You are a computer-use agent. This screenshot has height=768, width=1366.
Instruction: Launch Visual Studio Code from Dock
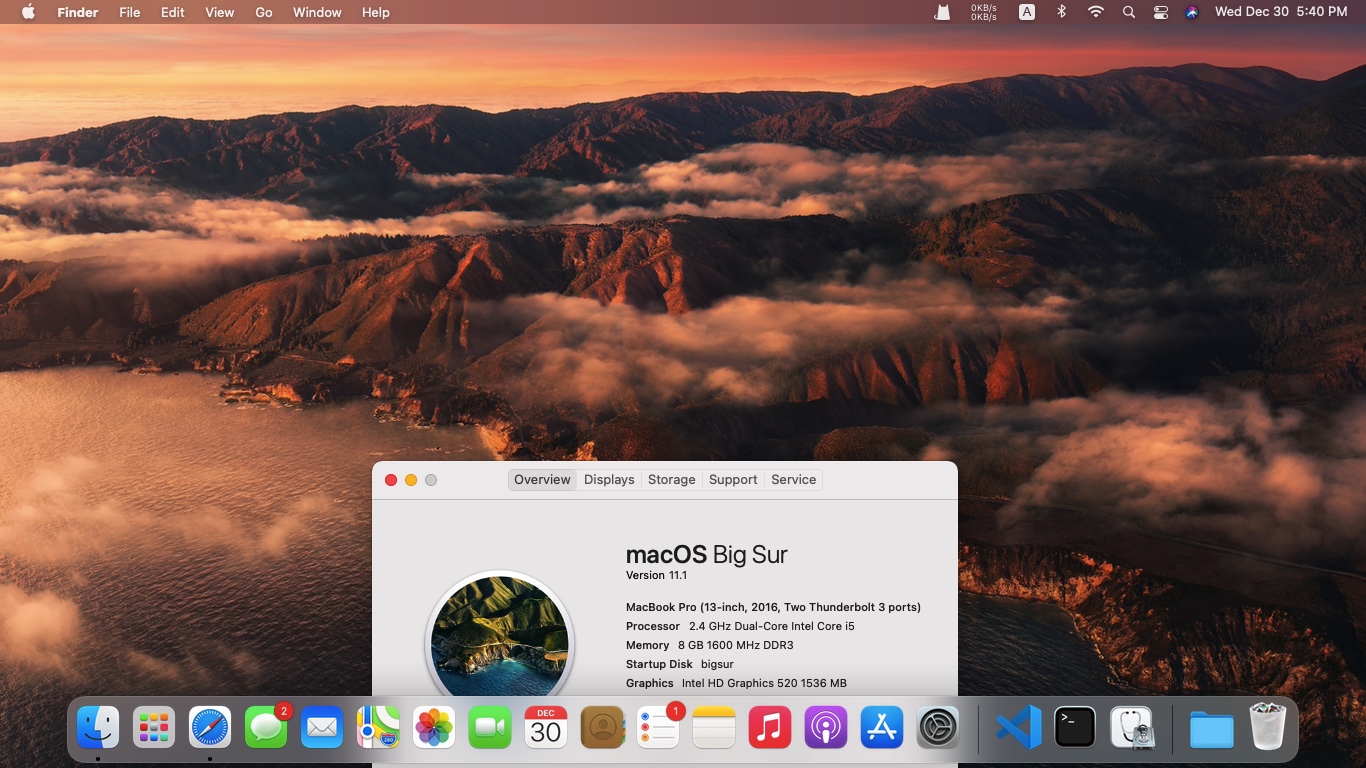[1019, 727]
